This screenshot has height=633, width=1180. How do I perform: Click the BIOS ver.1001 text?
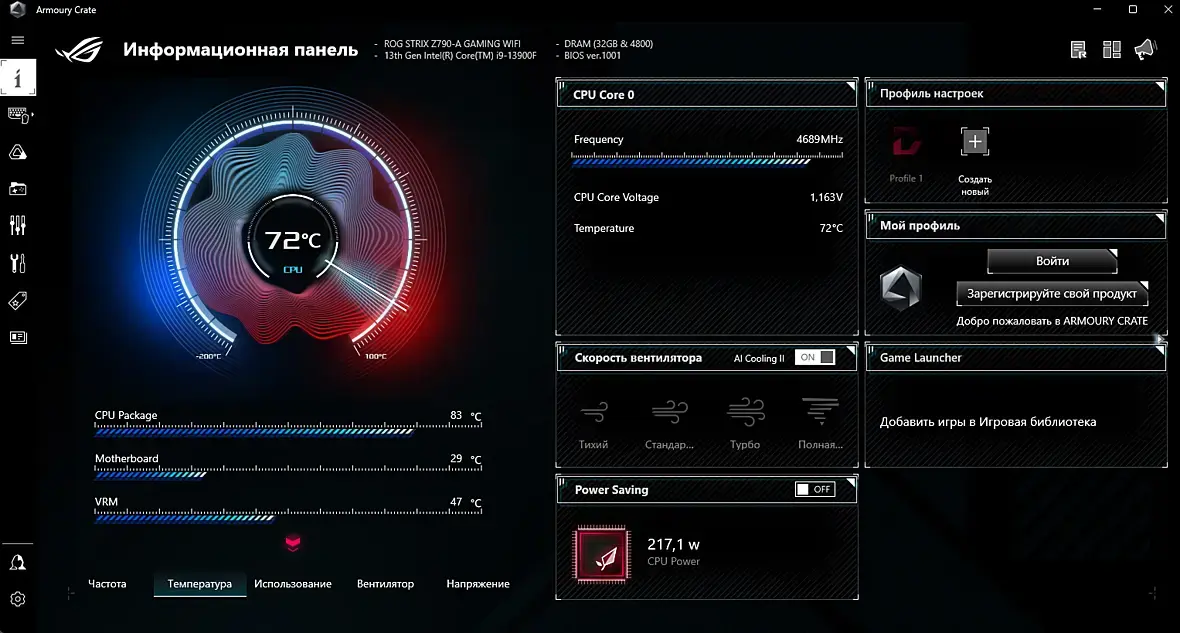pyautogui.click(x=592, y=56)
